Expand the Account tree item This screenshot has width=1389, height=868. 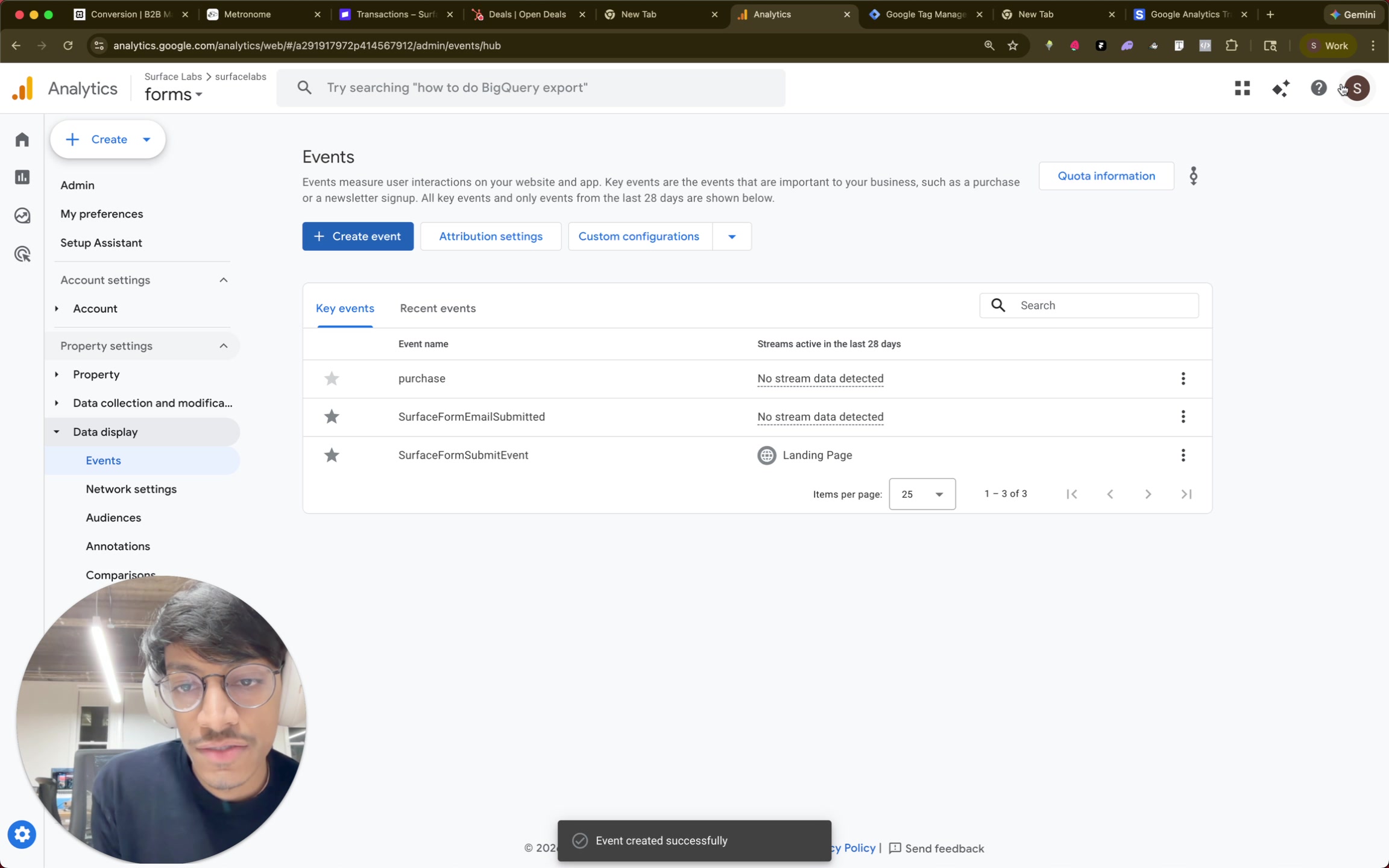coord(56,308)
